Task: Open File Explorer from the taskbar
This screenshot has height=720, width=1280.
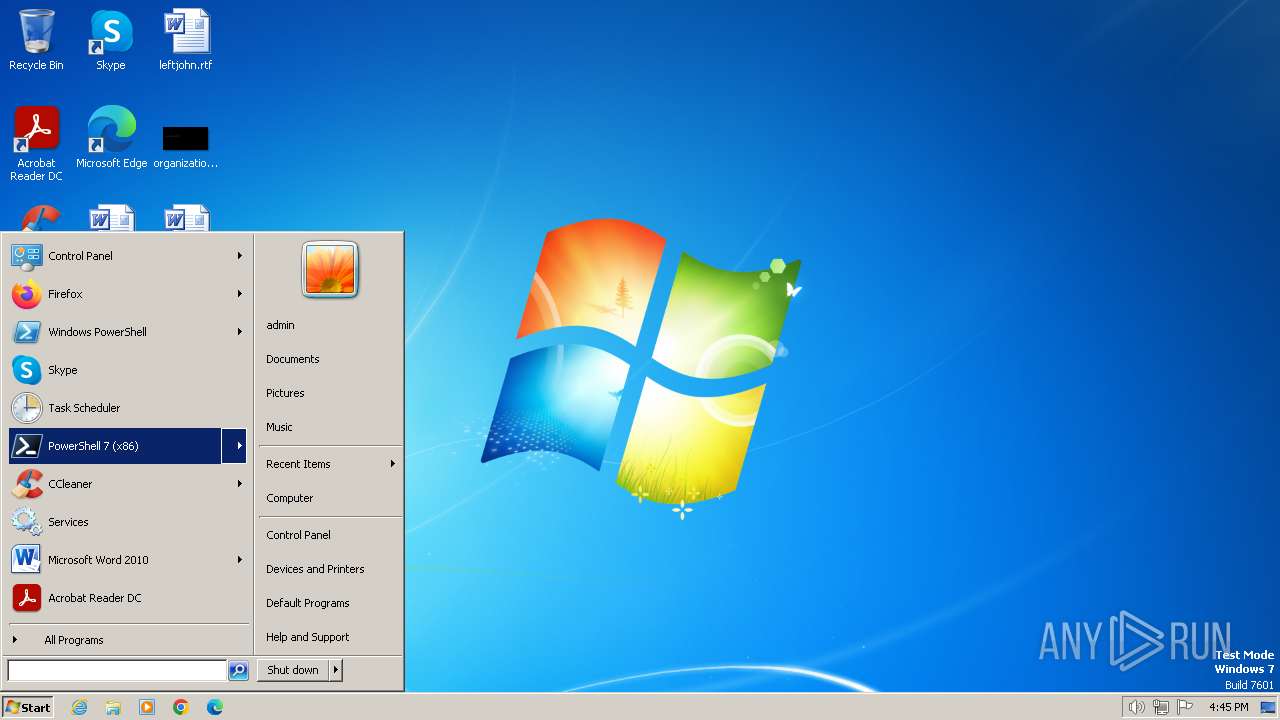Action: (113, 707)
